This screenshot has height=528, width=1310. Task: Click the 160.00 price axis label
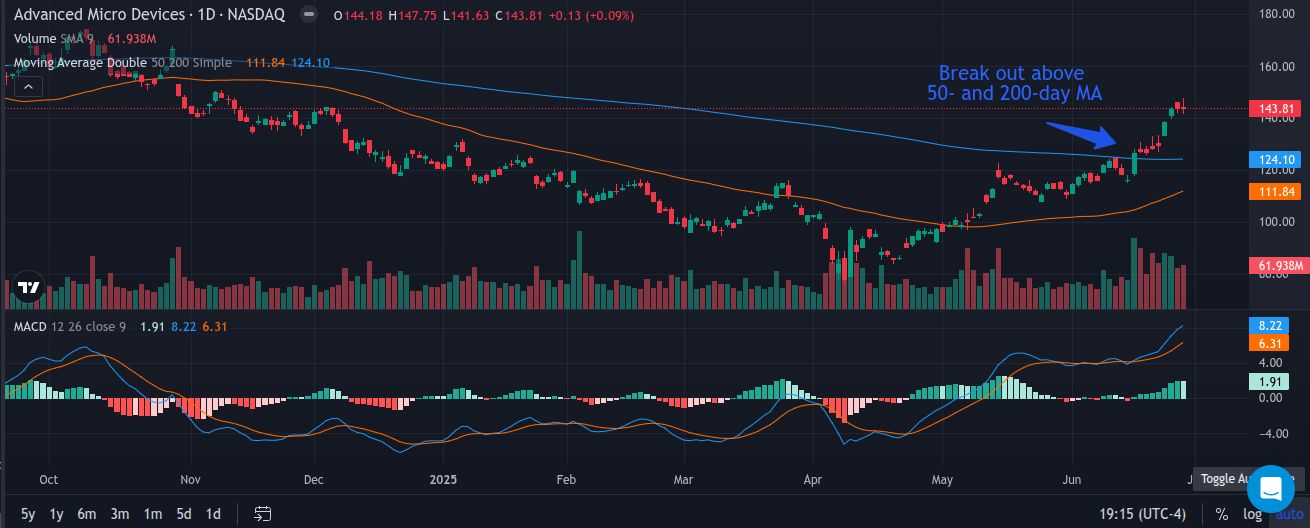pos(1278,67)
